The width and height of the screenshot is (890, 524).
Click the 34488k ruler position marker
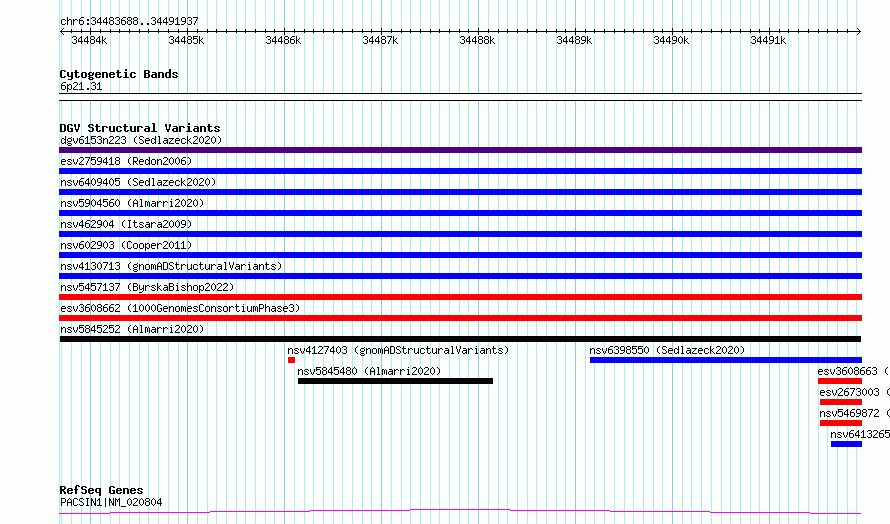point(477,40)
